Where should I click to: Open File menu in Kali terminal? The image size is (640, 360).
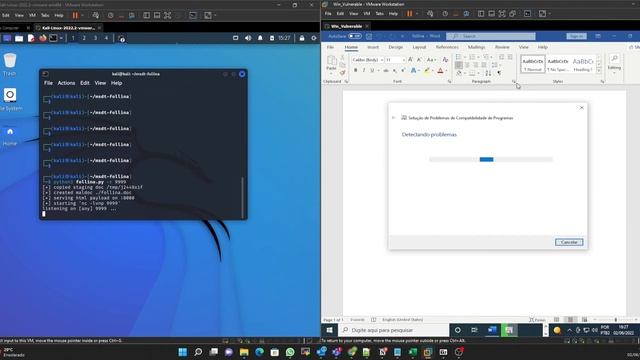coord(48,83)
